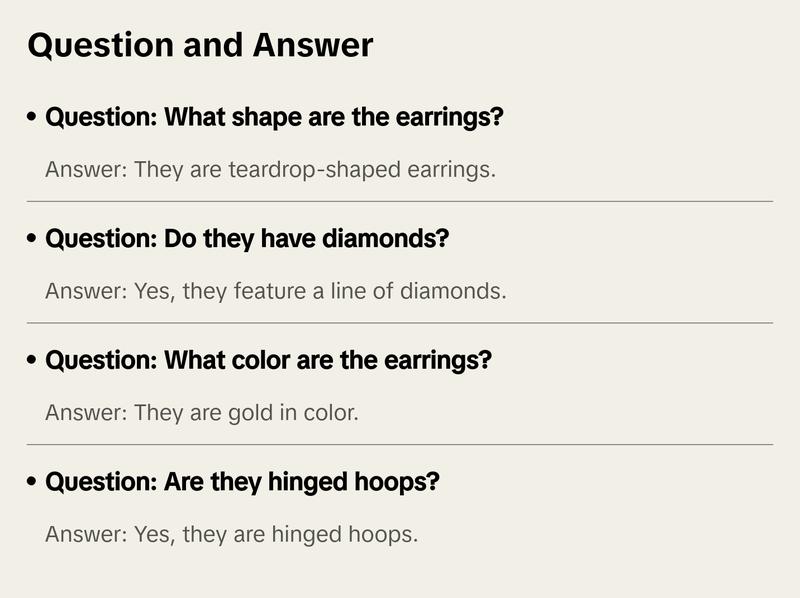This screenshot has height=598, width=800.
Task: Click the bullet beside the diamonds question
Action: pyautogui.click(x=33, y=240)
